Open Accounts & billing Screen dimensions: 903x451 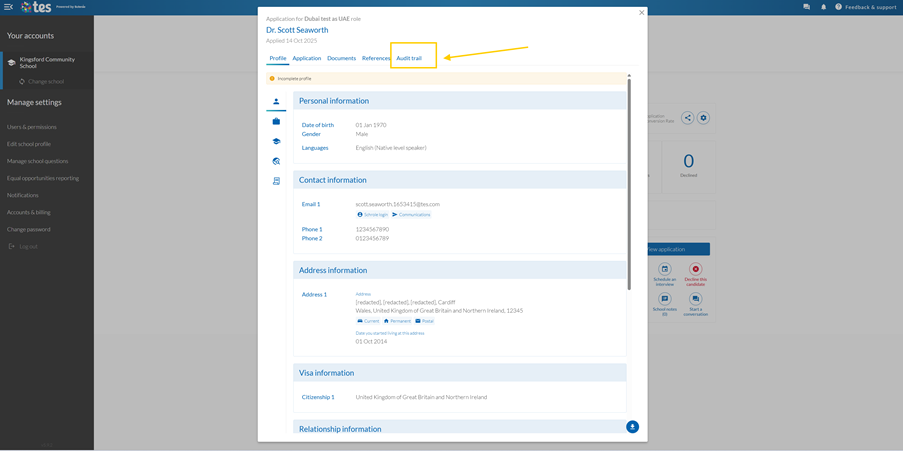[29, 212]
